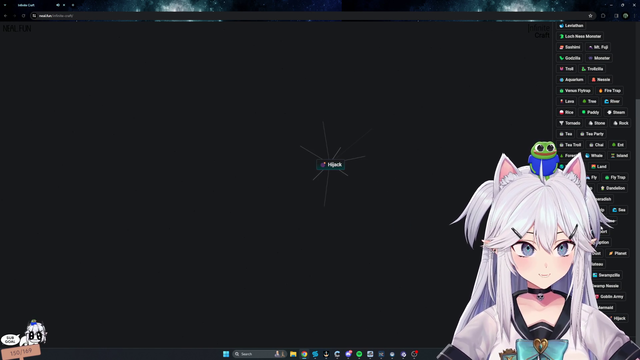This screenshot has width=640, height=360.
Task: Select the Whale element
Action: pyautogui.click(x=594, y=156)
